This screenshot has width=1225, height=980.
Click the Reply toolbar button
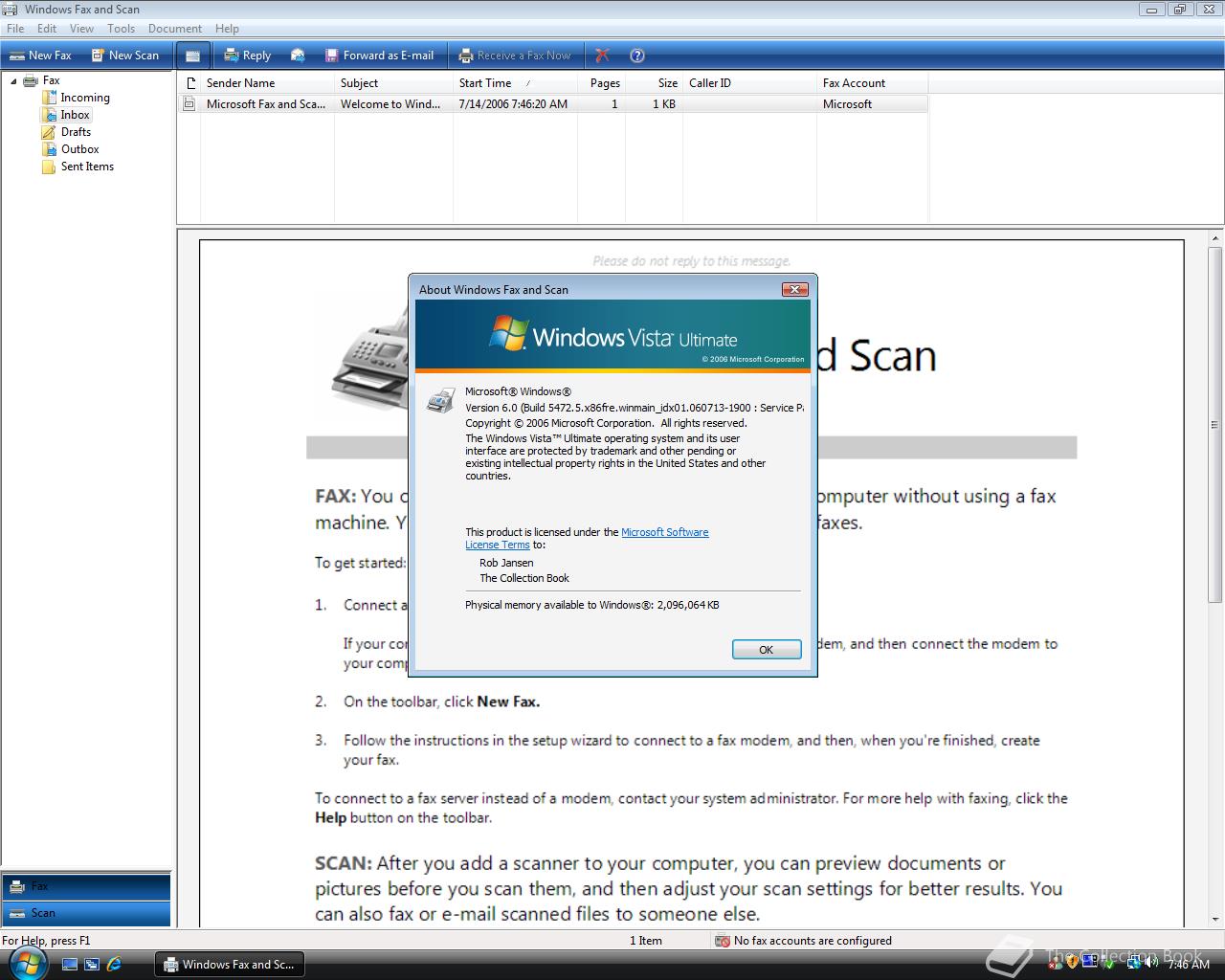point(247,56)
